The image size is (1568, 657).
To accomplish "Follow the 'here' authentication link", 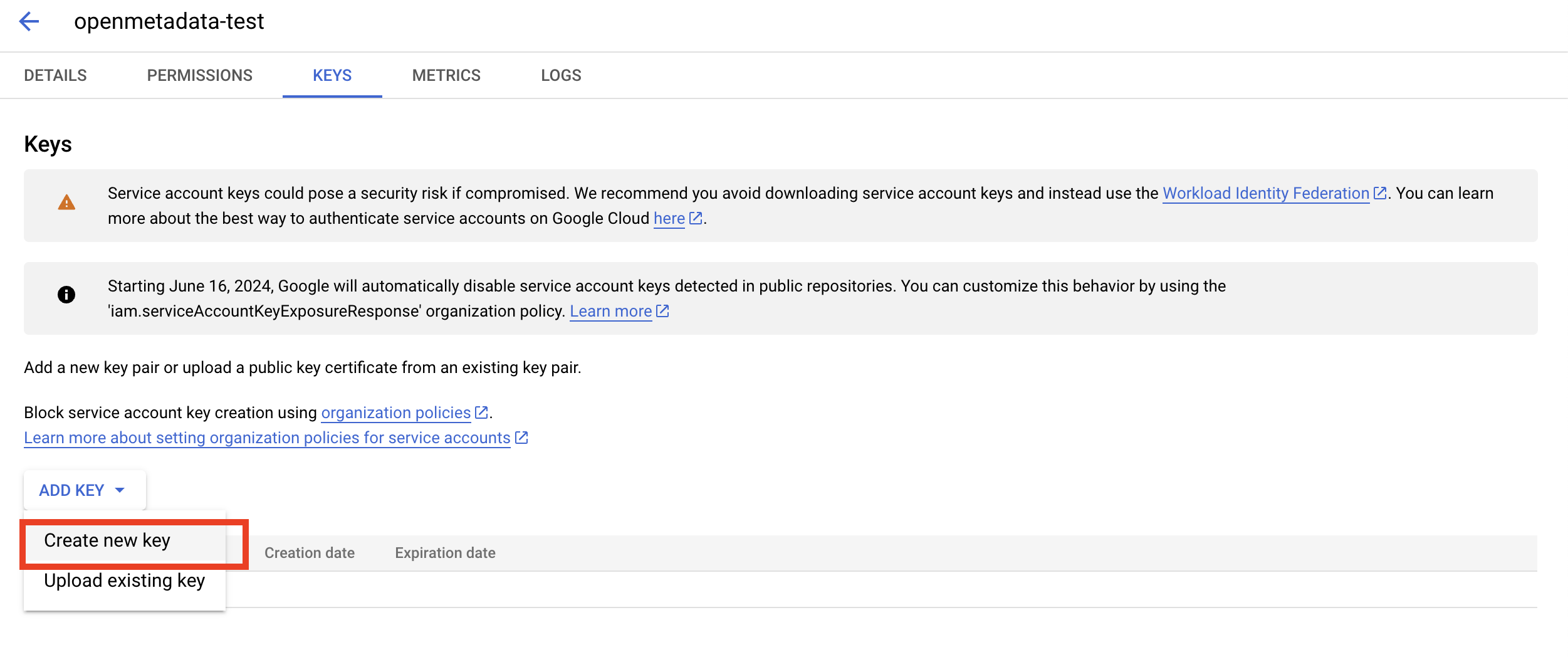I will pos(669,218).
